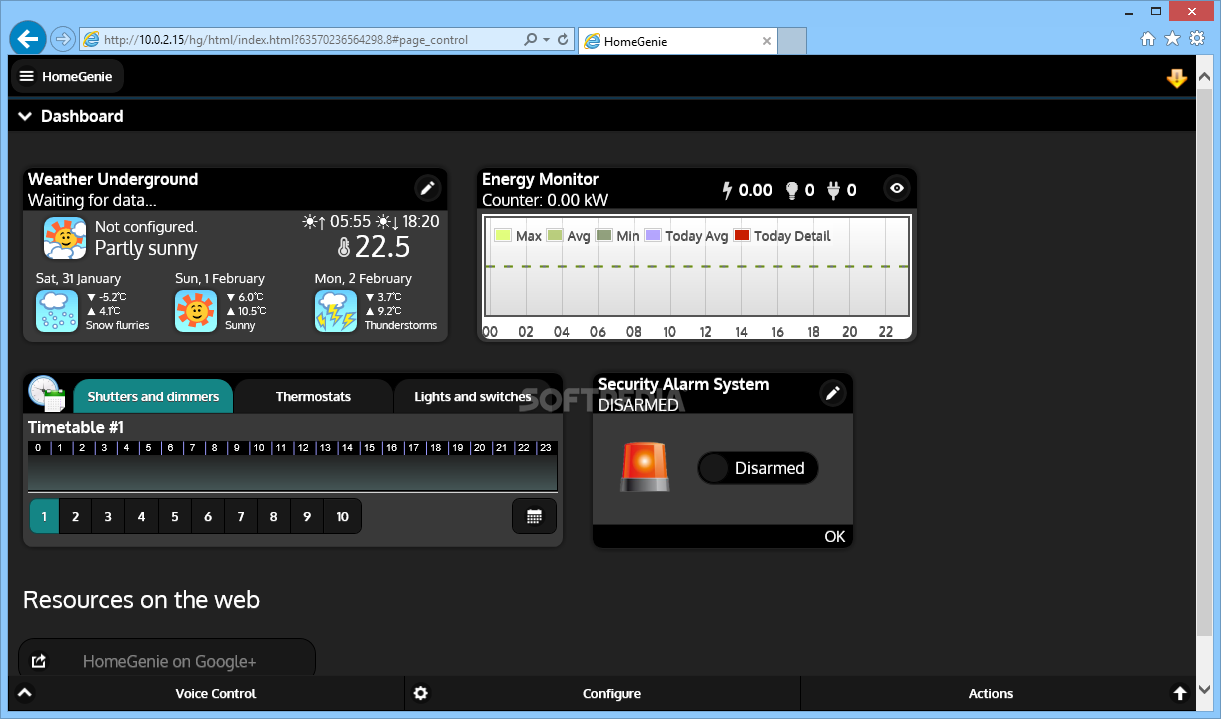Image resolution: width=1221 pixels, height=719 pixels.
Task: Click the 22.5 temperature reading
Action: 382,247
